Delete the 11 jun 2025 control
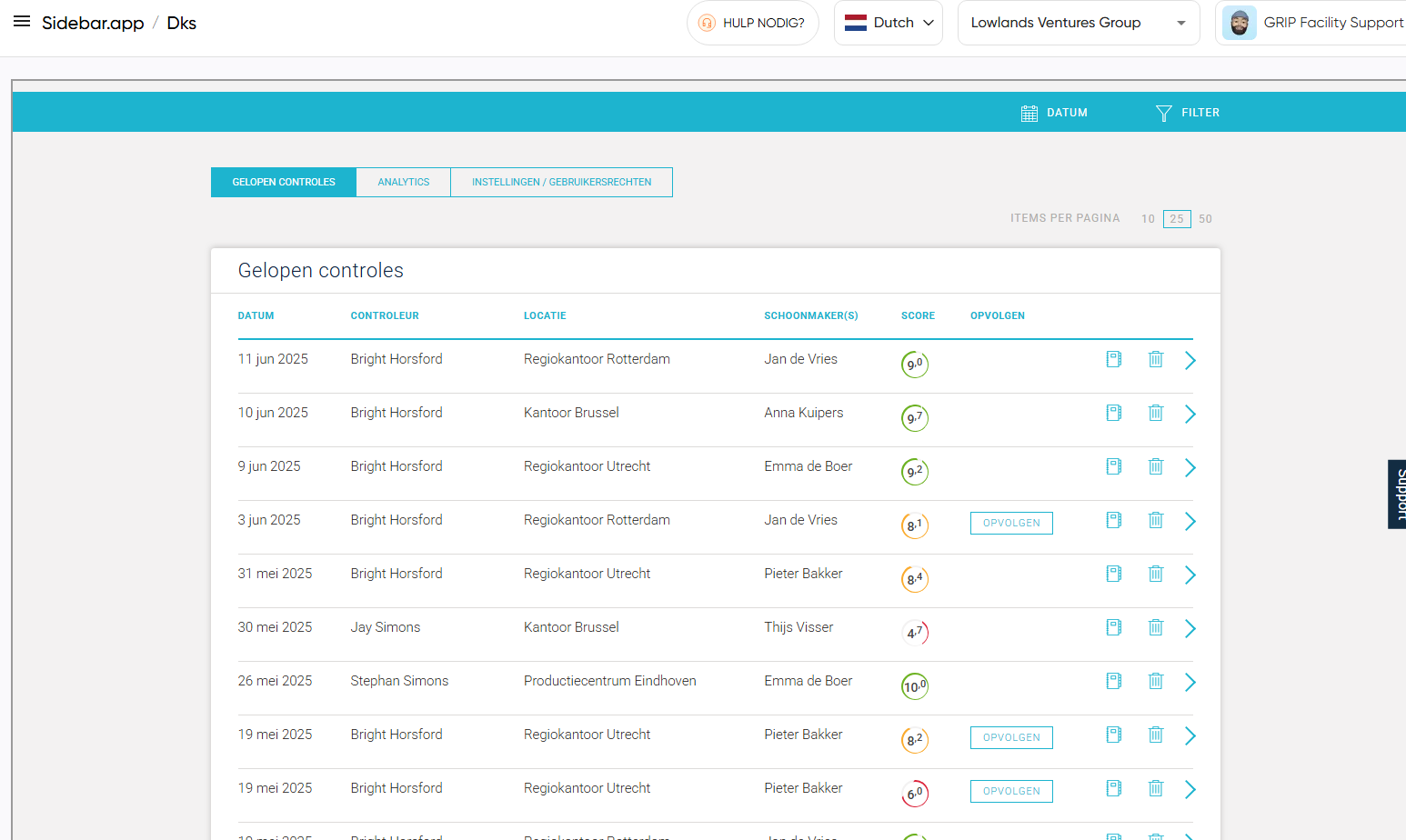1406x840 pixels. 1156,359
